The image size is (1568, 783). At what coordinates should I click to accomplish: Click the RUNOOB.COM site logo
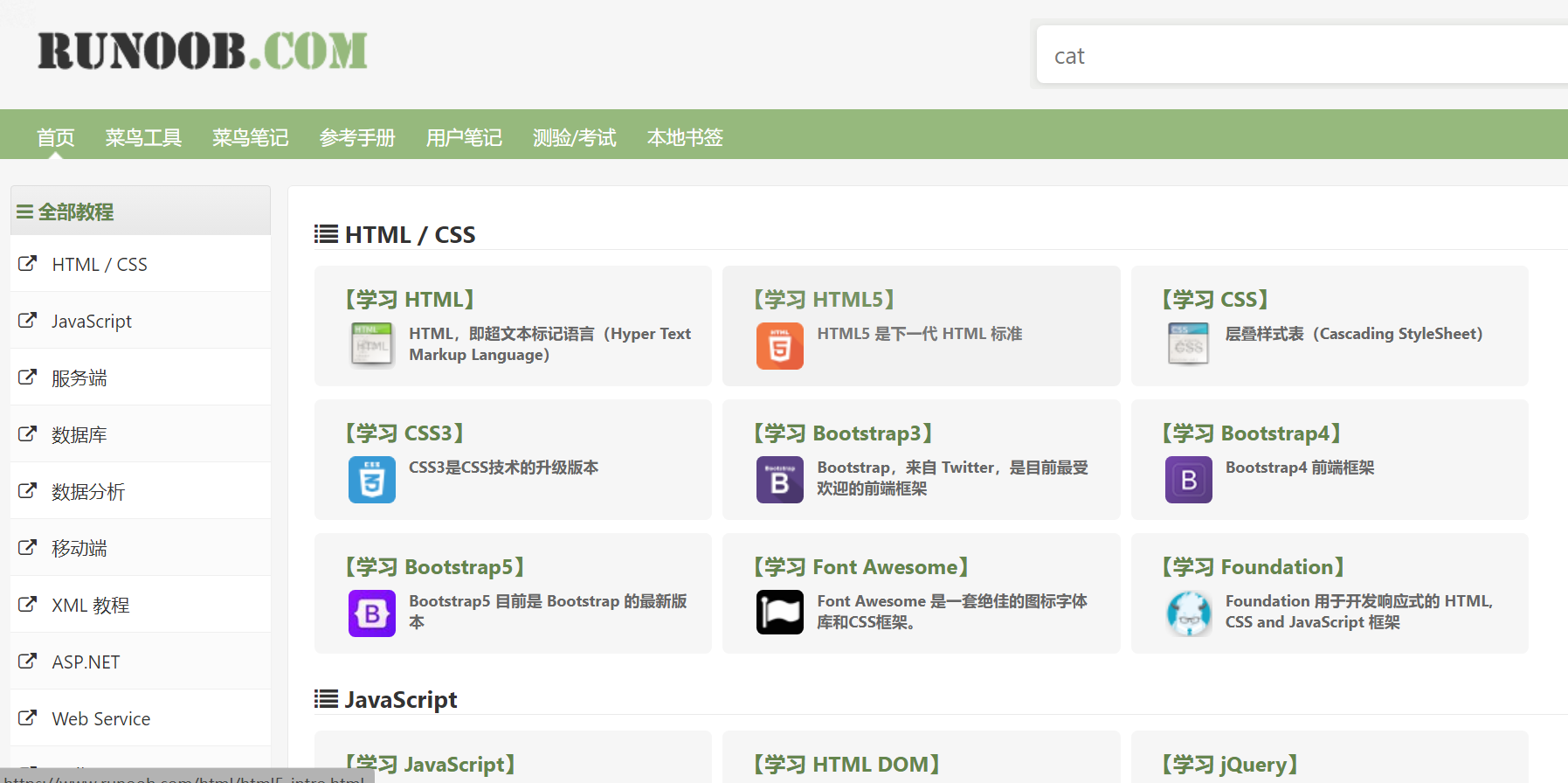(203, 51)
